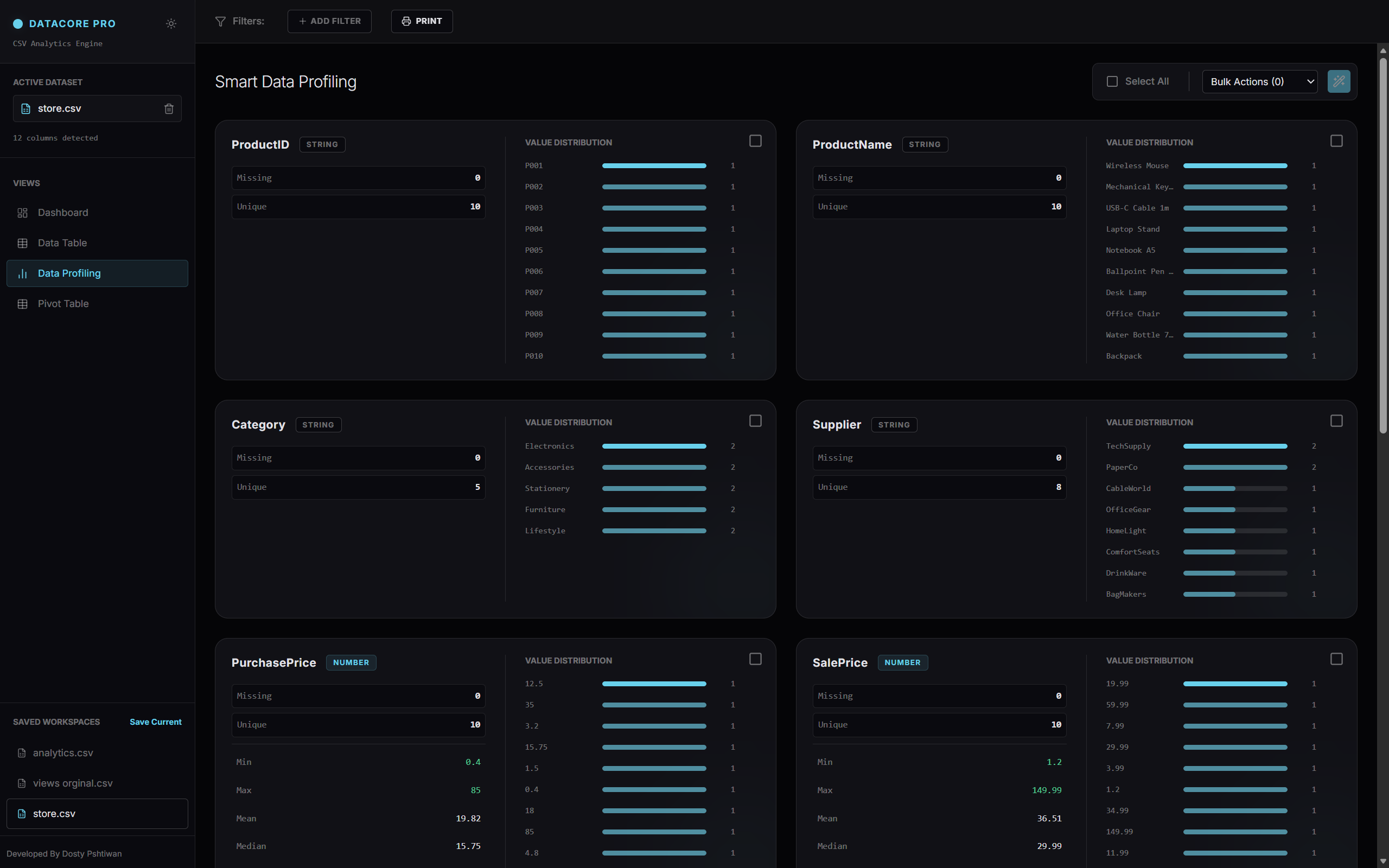Click the Pivot Table icon
1389x868 pixels.
point(22,304)
